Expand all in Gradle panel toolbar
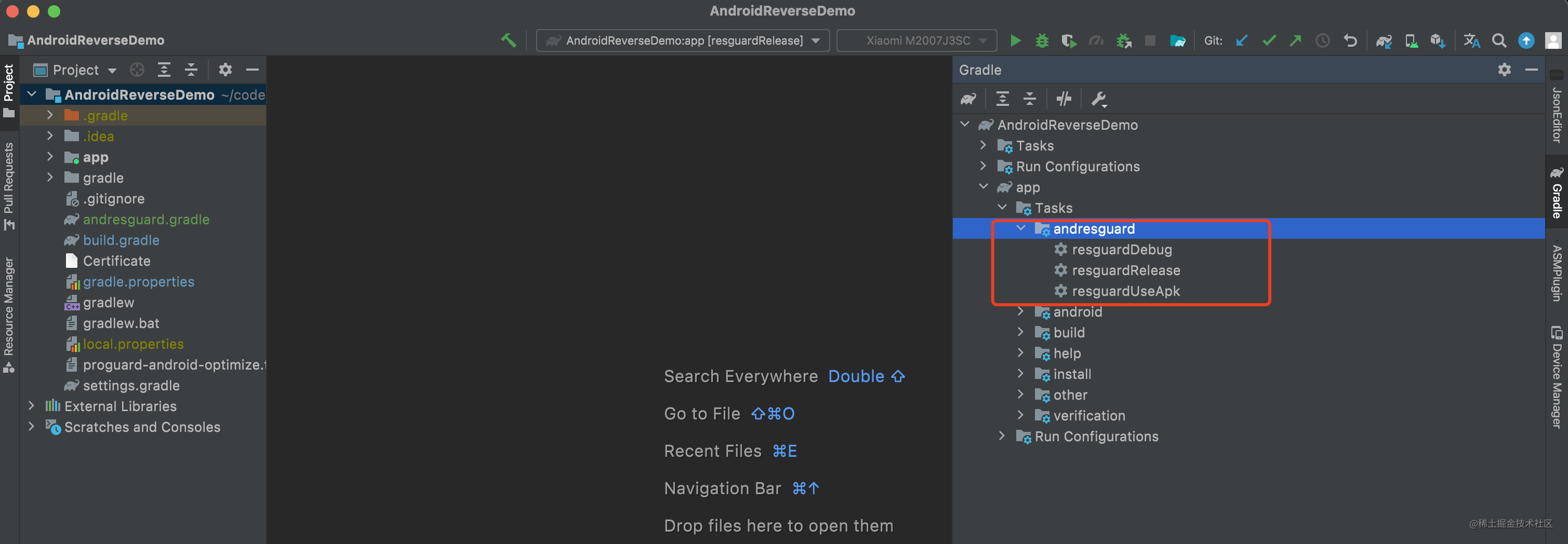Screen dimensions: 1568x544 (1003, 99)
